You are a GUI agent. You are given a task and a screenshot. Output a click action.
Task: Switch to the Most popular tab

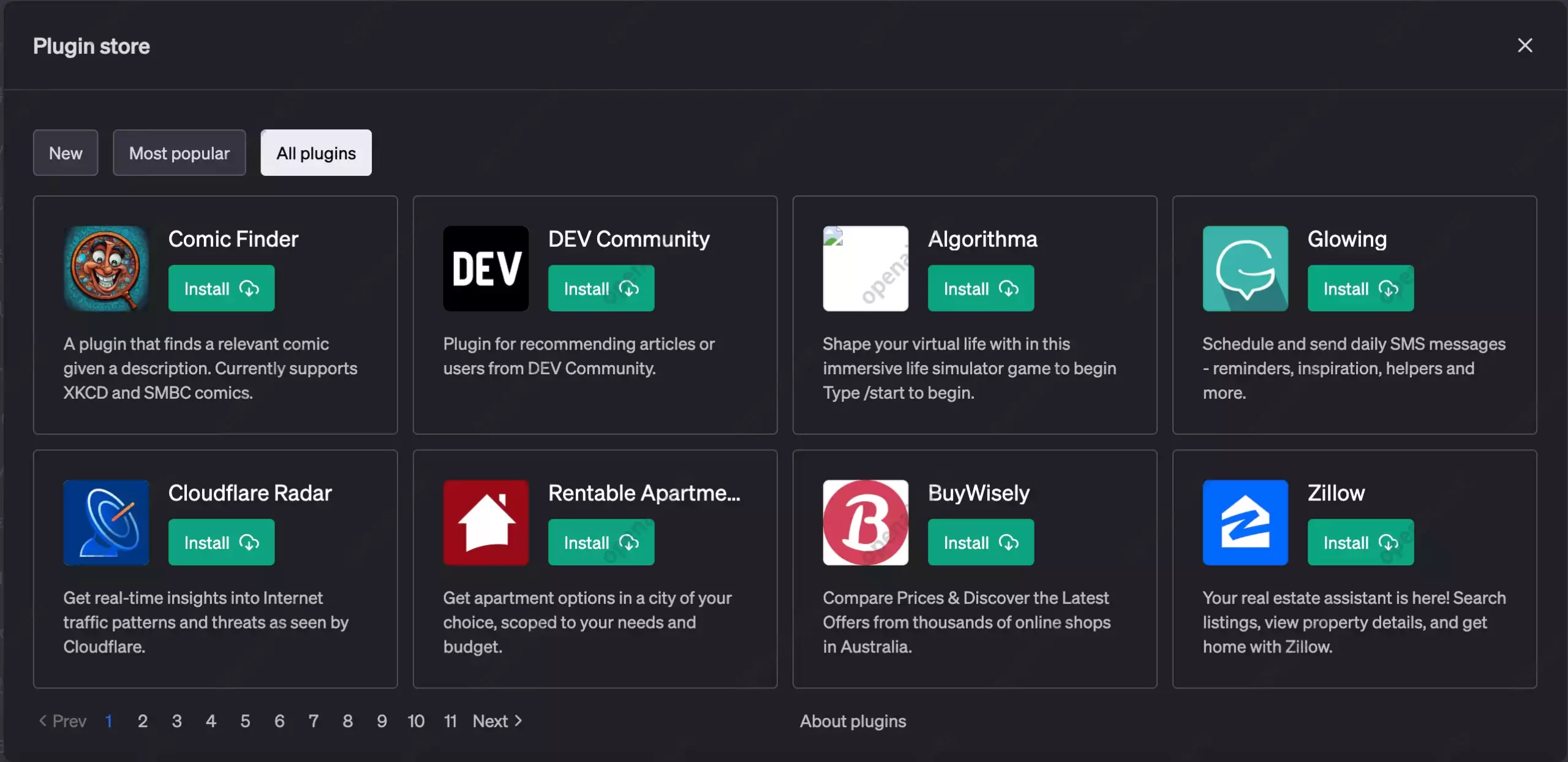[179, 153]
